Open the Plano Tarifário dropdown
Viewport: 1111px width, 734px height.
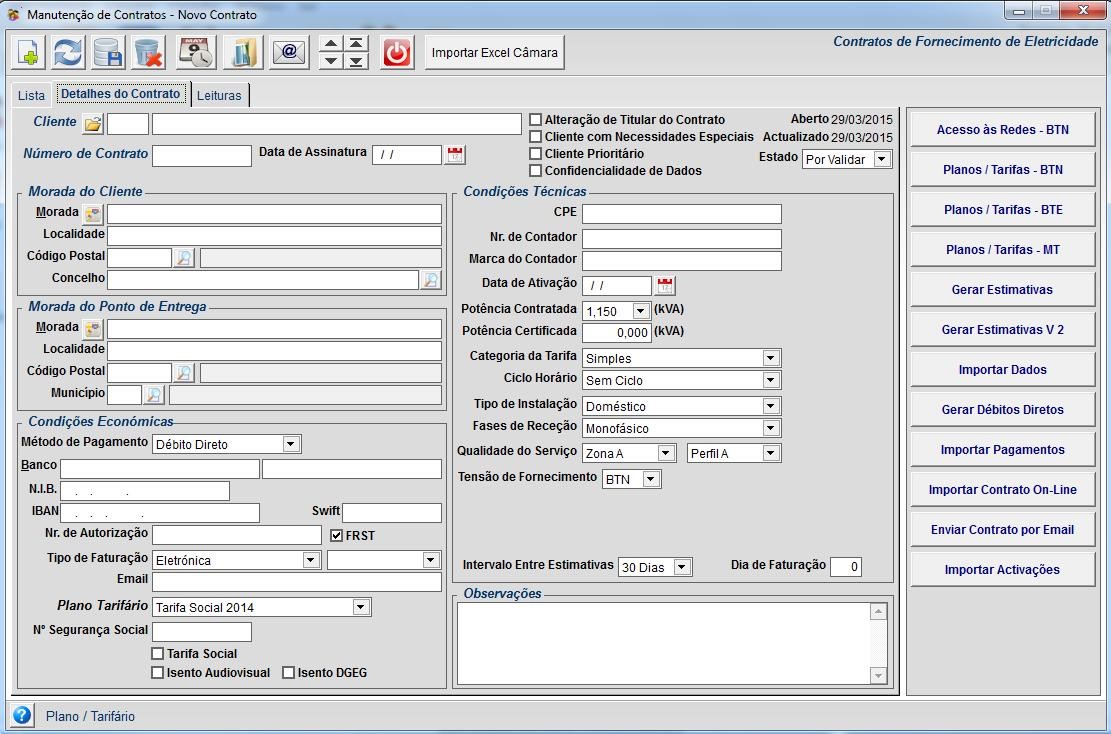click(360, 607)
